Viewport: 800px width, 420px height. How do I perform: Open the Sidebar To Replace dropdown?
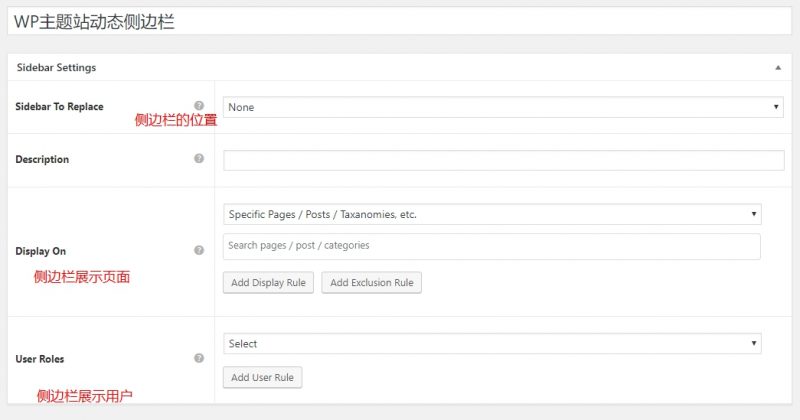[x=504, y=107]
